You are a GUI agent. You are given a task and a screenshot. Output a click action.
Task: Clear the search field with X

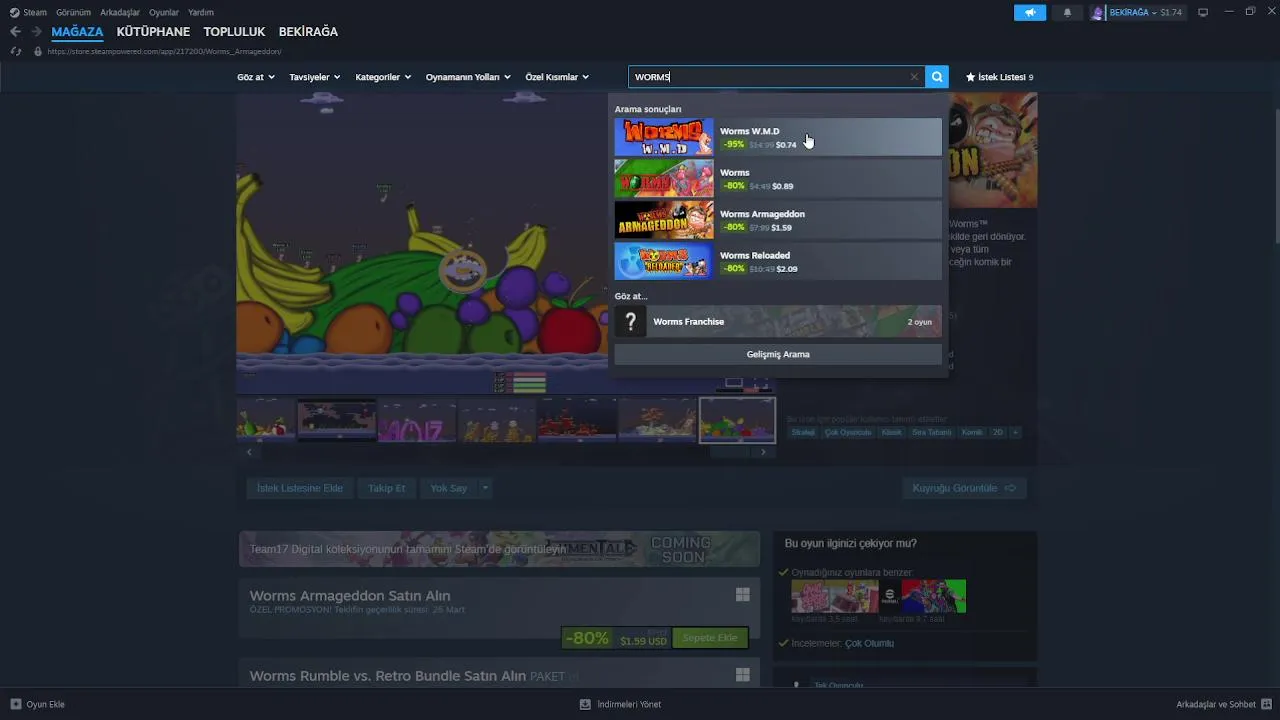pyautogui.click(x=914, y=77)
